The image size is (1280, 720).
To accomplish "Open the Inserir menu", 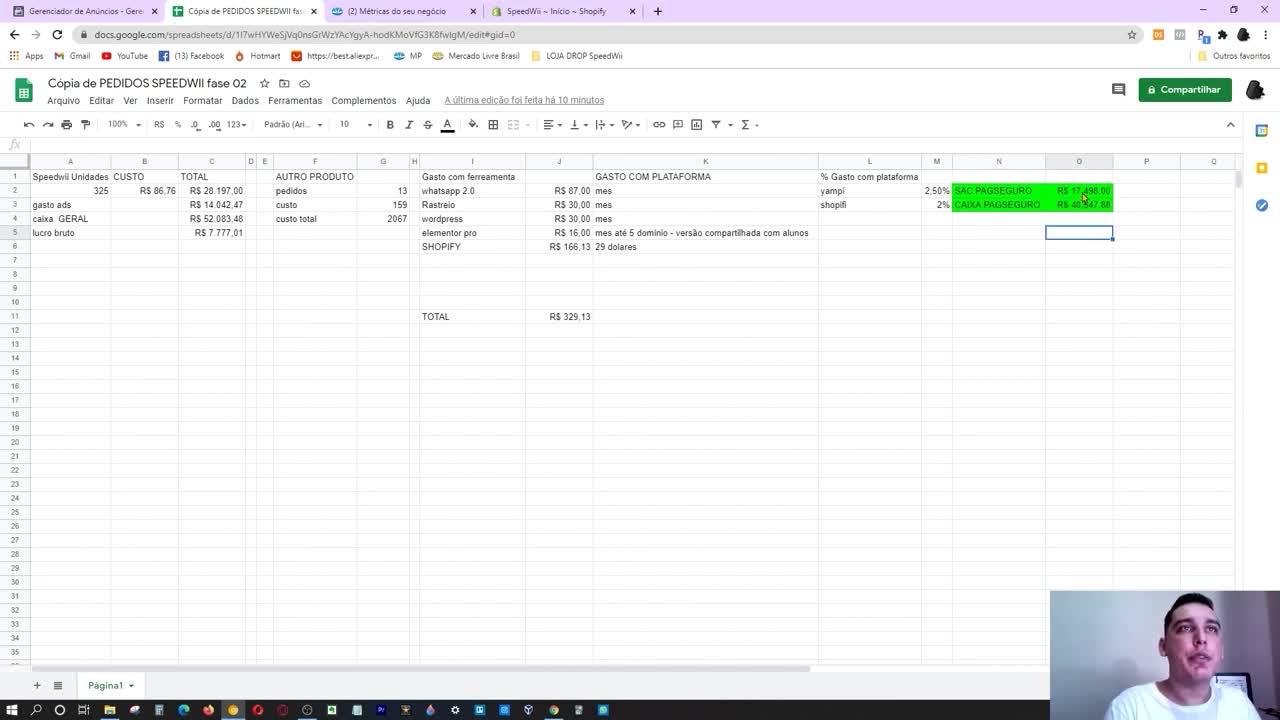I will pyautogui.click(x=160, y=101).
